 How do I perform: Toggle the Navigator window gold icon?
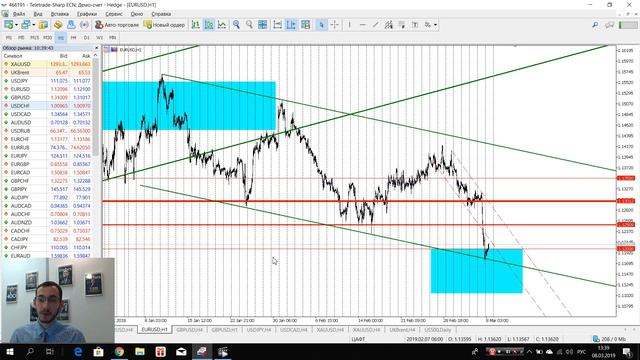(x=58, y=25)
